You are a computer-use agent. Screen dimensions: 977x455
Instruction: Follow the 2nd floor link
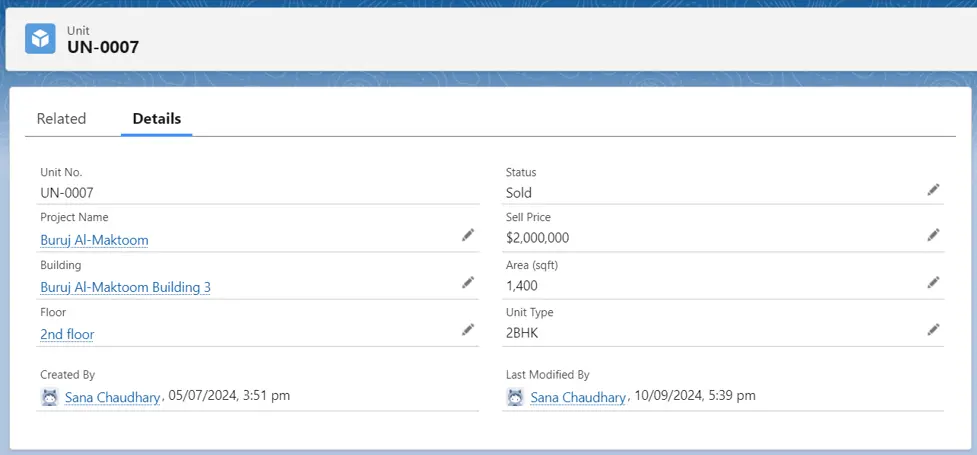[x=67, y=334]
